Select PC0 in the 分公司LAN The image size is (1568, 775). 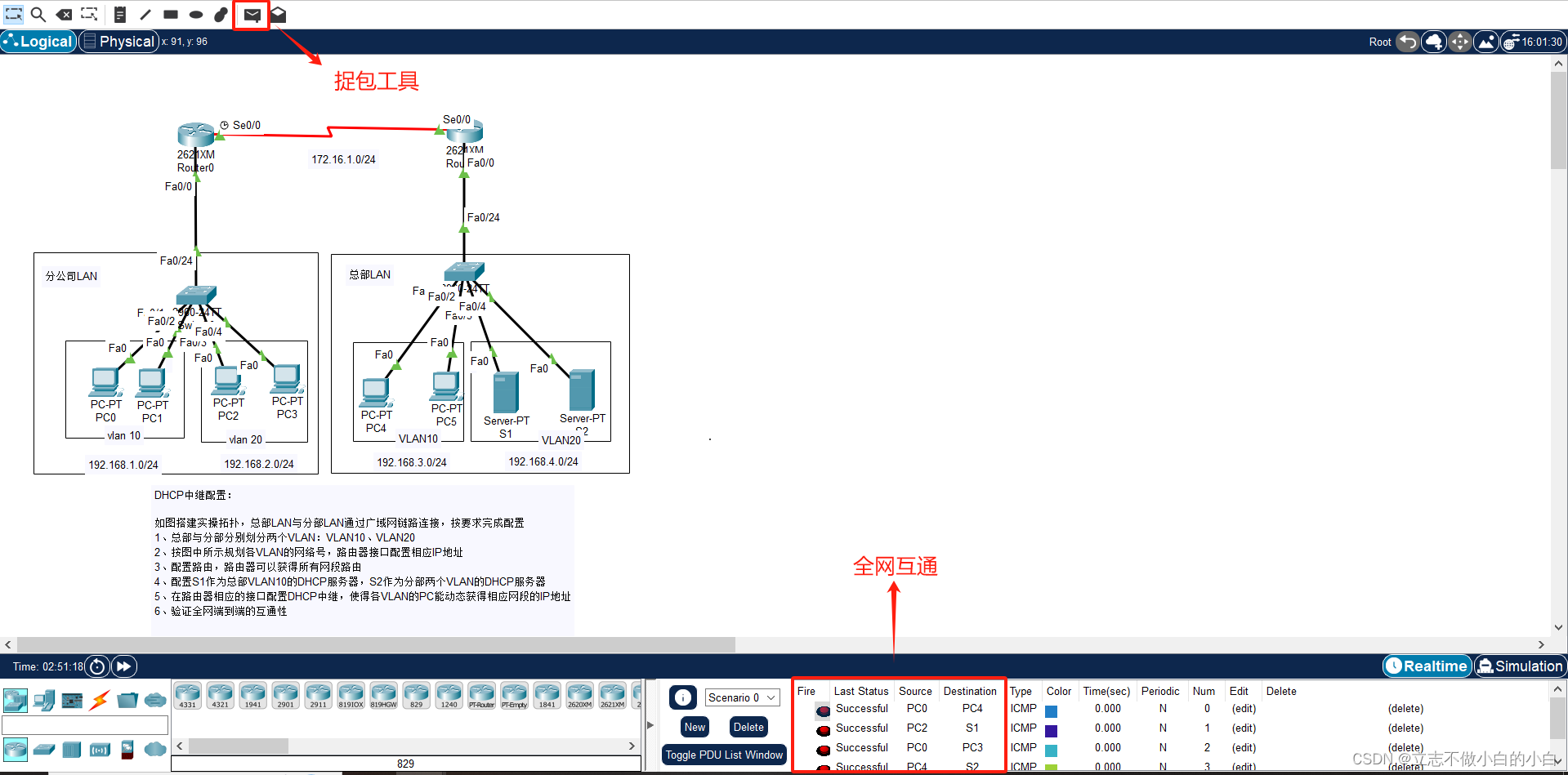[x=105, y=382]
